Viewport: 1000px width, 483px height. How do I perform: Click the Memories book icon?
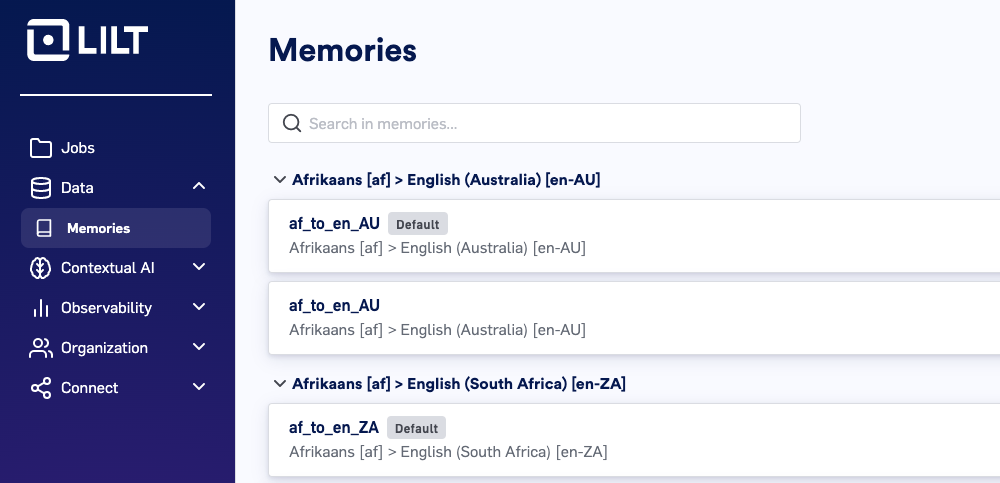pyautogui.click(x=44, y=228)
